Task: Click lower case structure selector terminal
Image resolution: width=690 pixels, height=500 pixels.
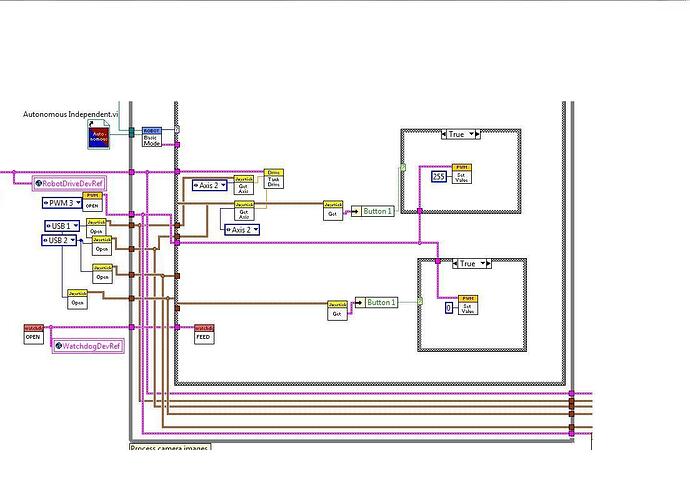Action: click(420, 301)
